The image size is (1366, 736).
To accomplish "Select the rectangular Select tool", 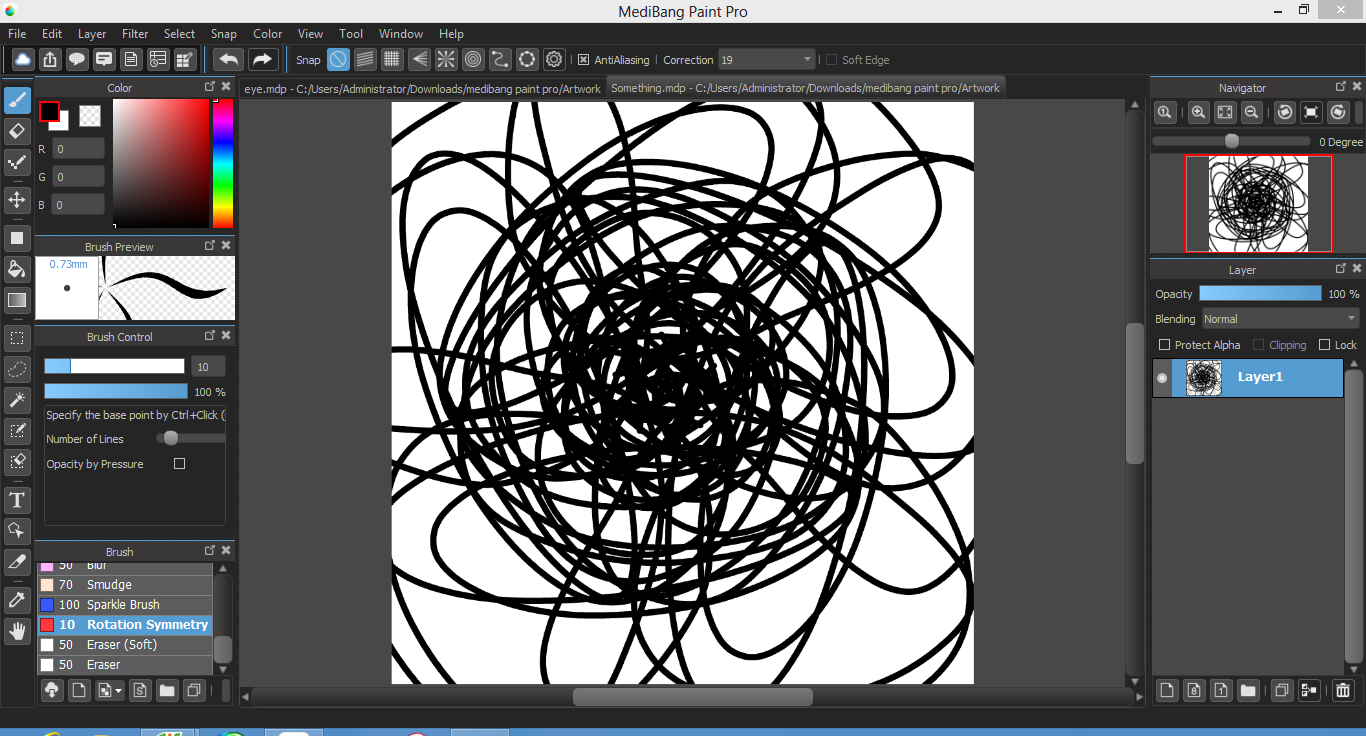I will tap(17, 338).
